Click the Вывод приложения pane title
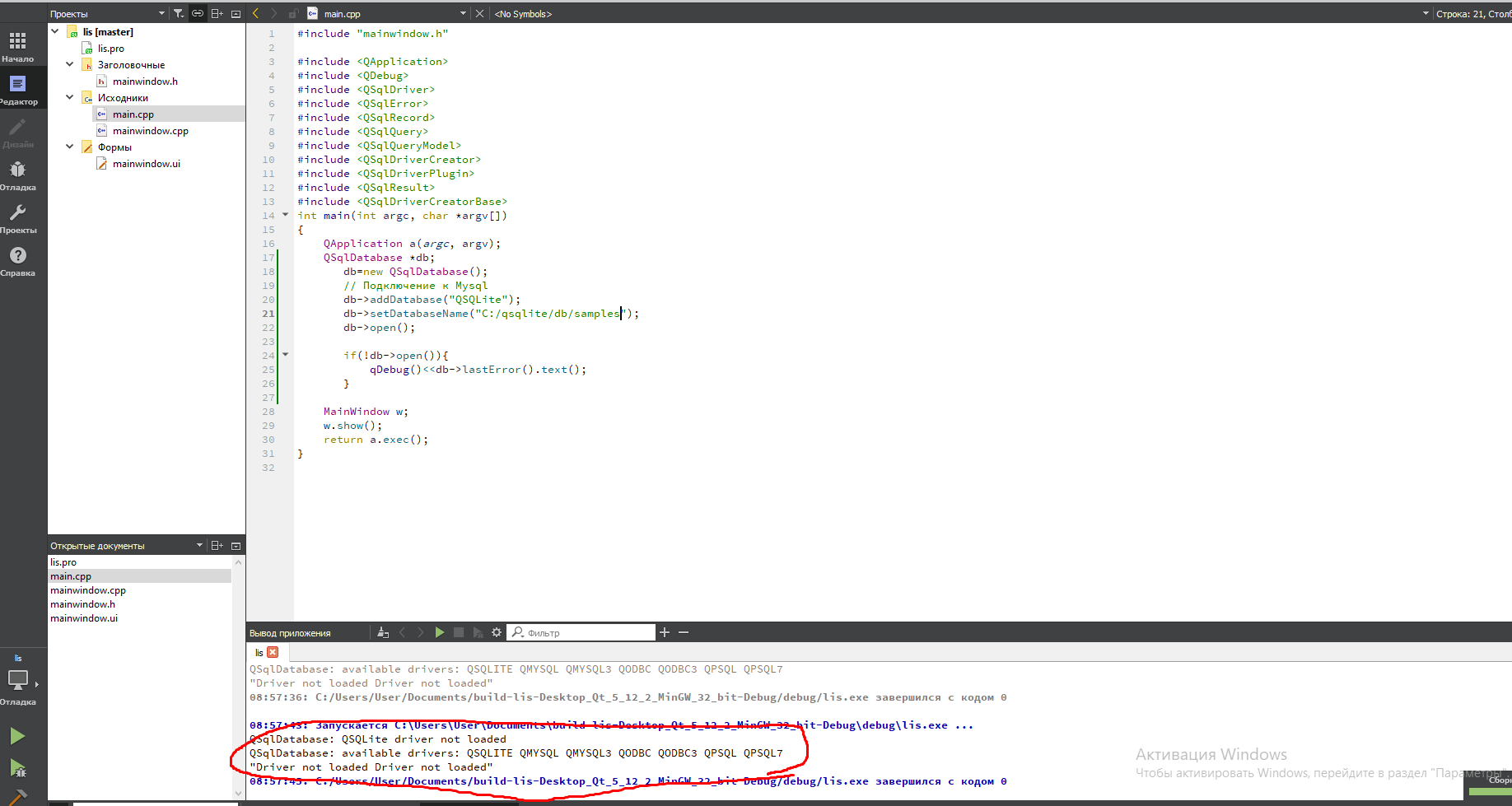The image size is (1512, 806). click(290, 633)
